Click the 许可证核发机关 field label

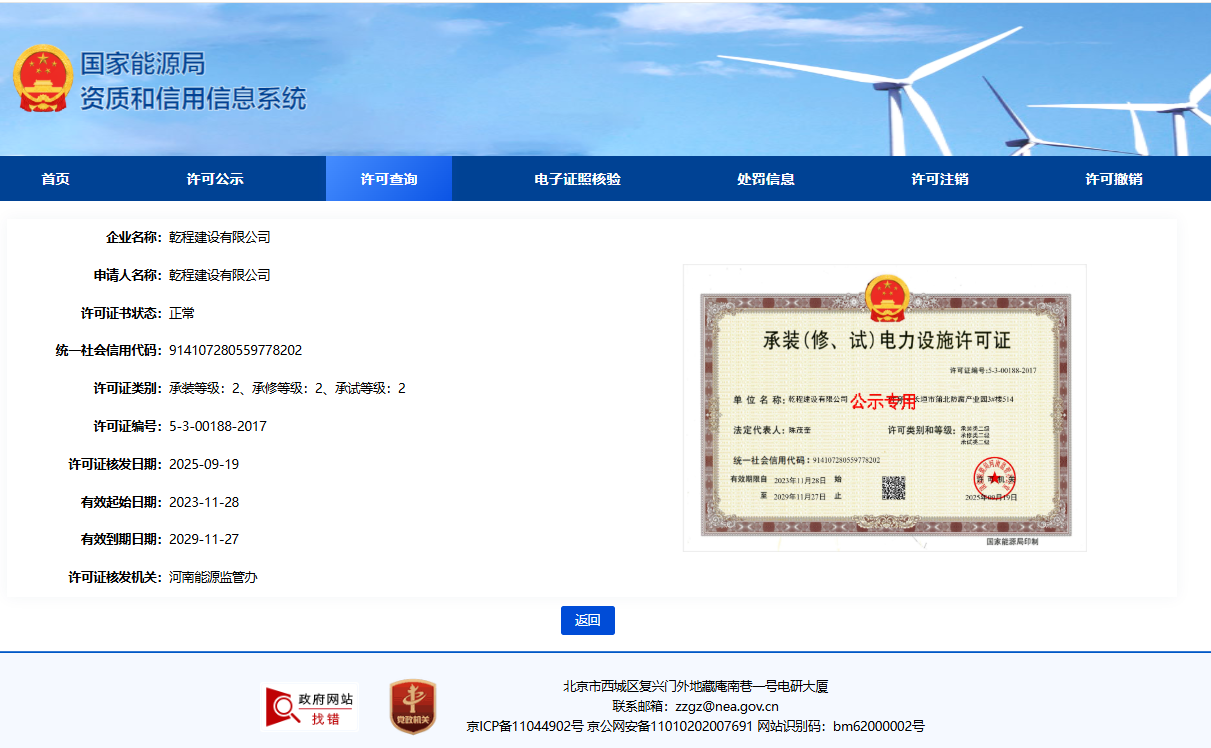115,577
